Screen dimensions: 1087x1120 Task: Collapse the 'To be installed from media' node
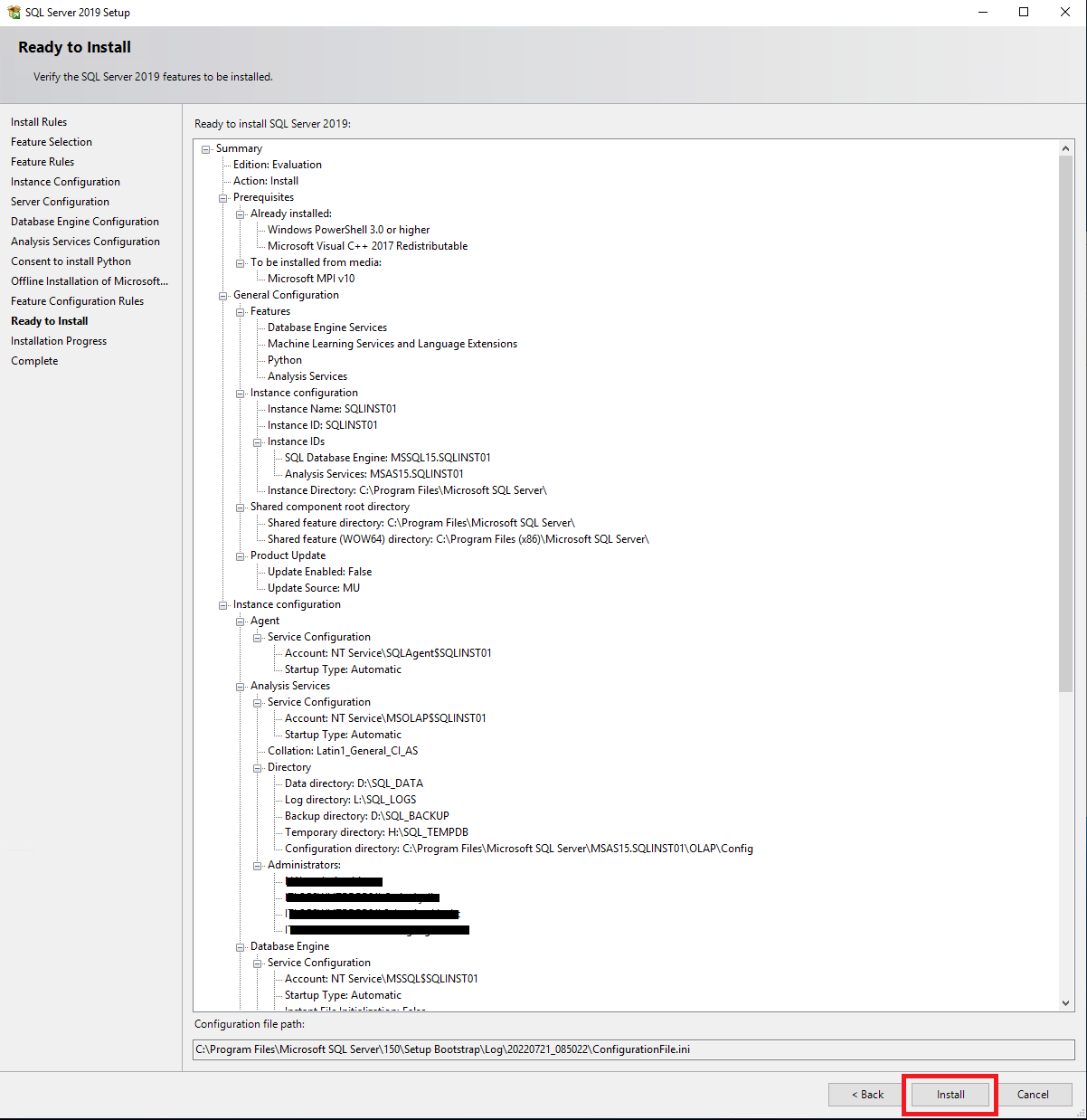click(241, 262)
